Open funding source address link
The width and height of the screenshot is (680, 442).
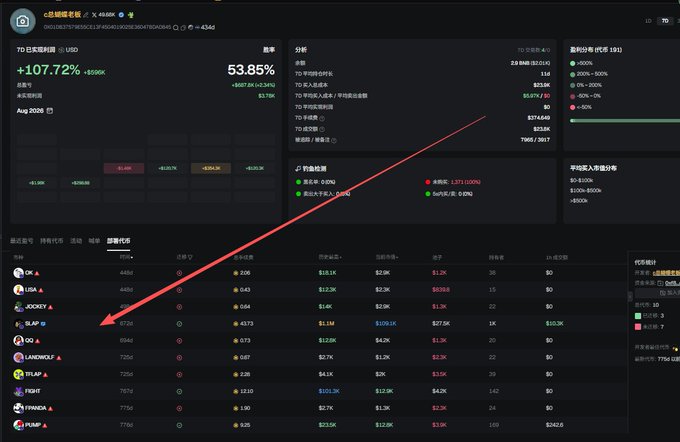672,283
